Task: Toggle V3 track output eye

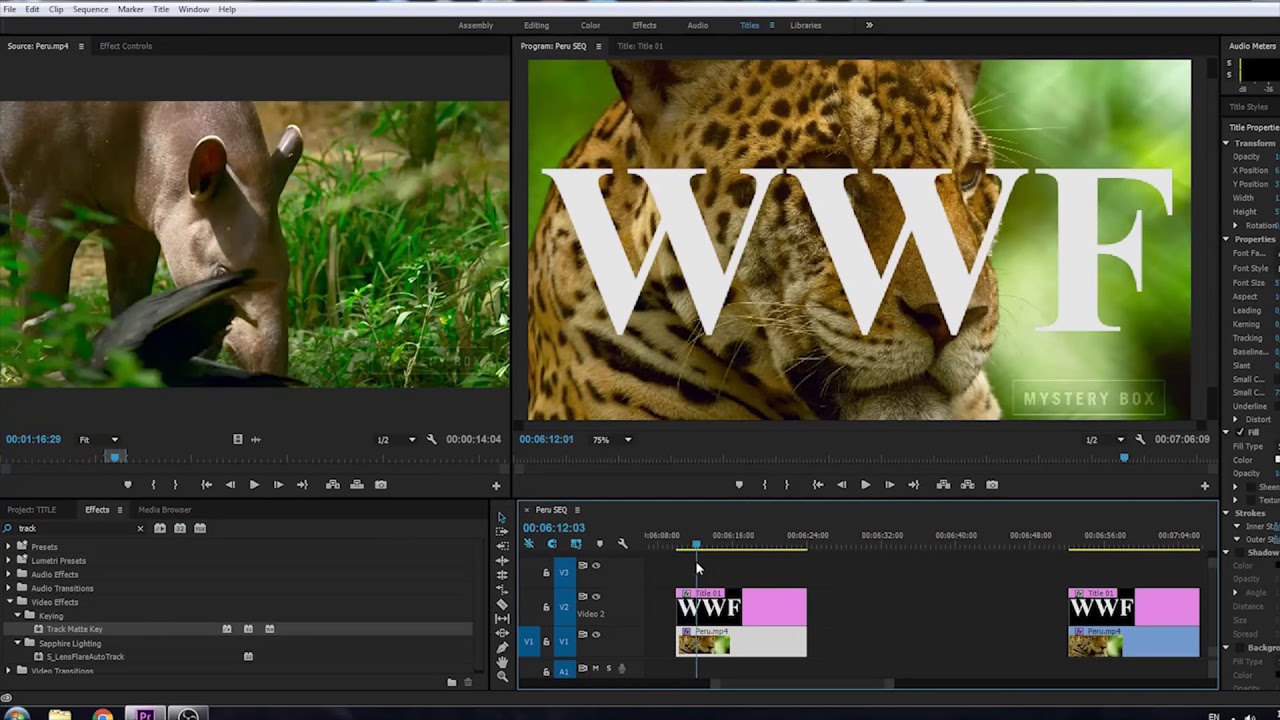Action: tap(596, 566)
